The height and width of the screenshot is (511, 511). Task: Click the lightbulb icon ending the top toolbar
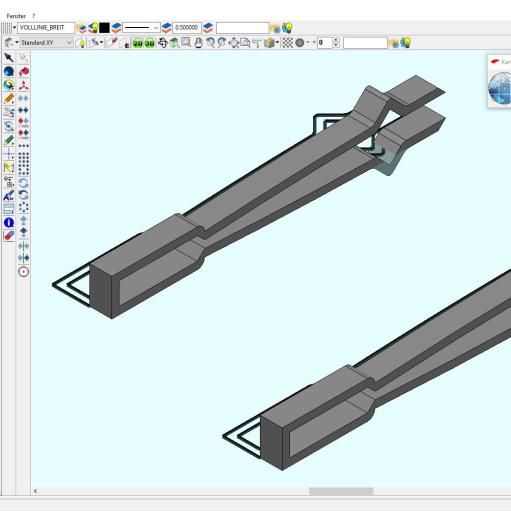point(287,27)
